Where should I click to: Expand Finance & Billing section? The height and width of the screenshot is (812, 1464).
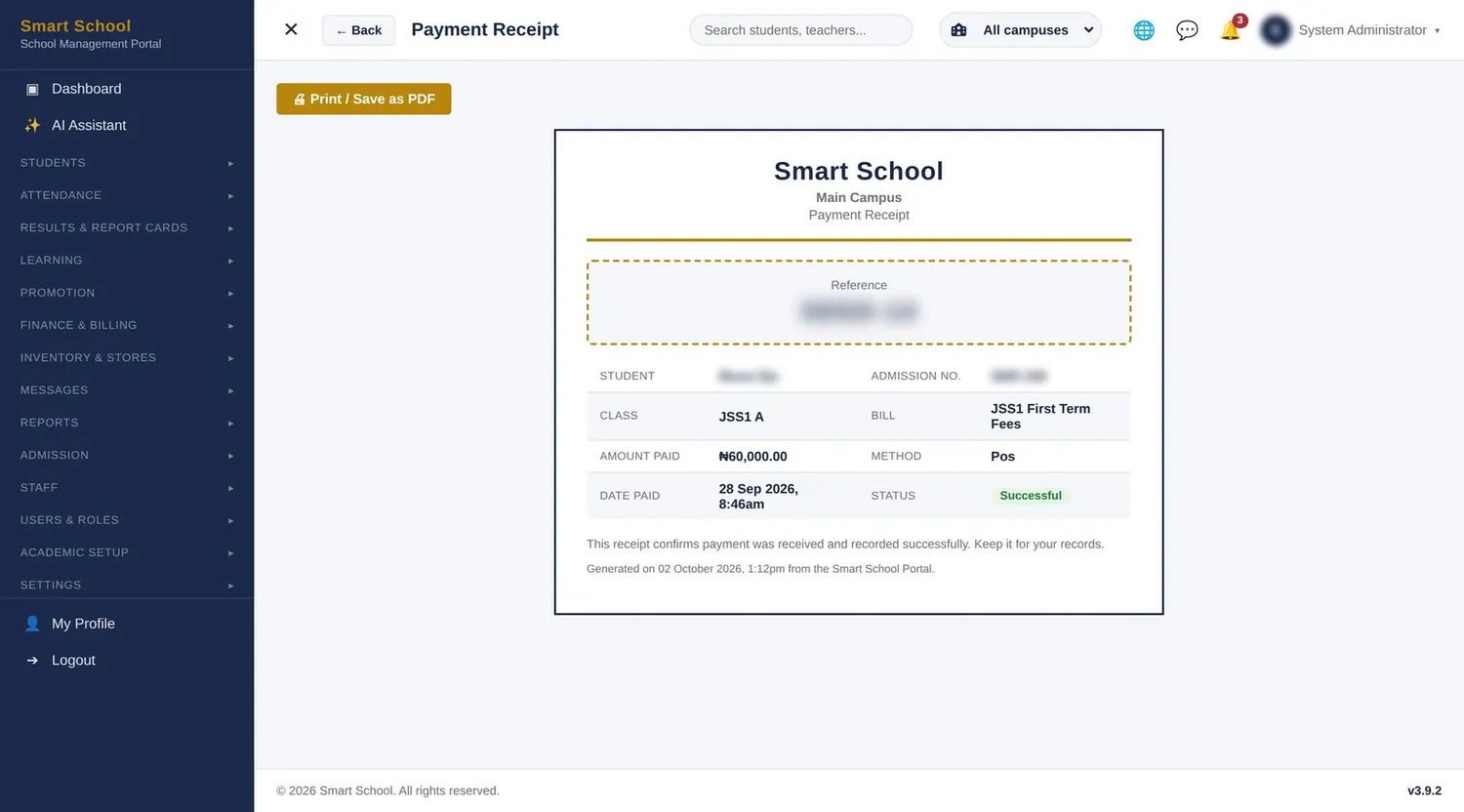(x=127, y=325)
